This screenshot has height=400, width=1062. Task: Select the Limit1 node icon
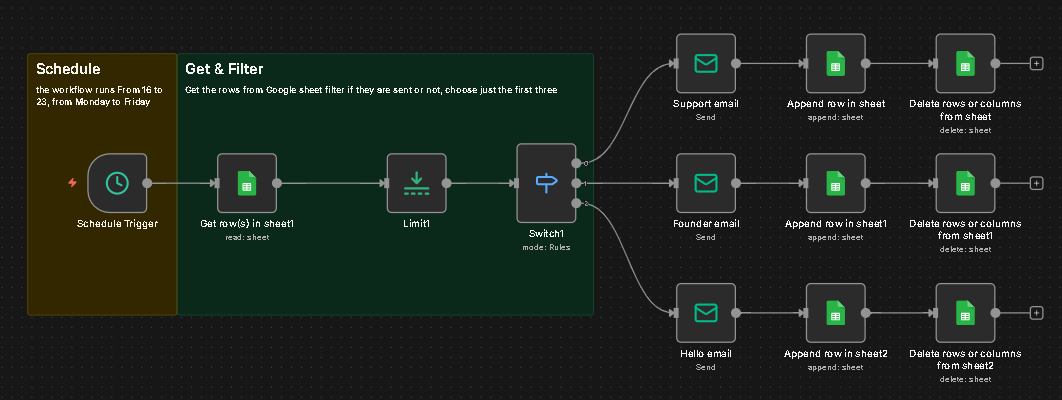coord(416,183)
